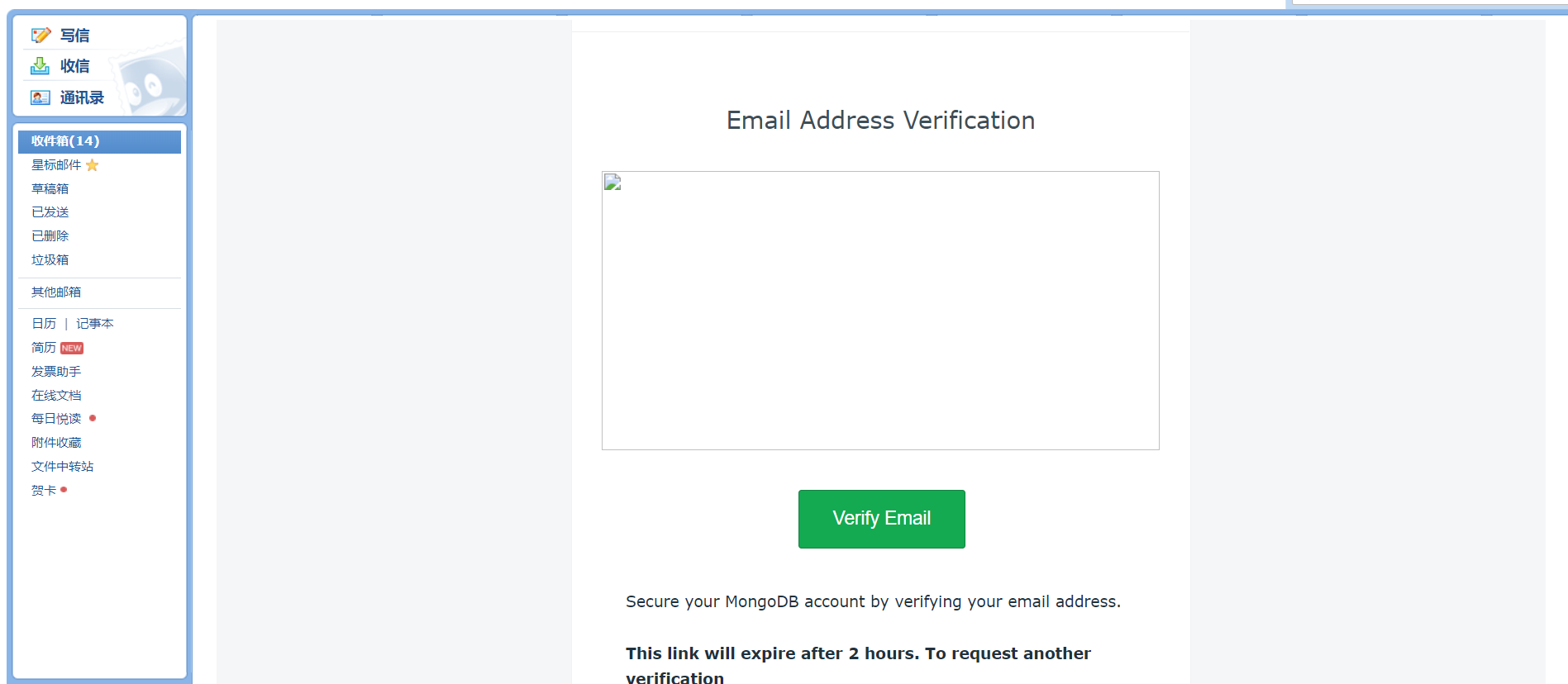Viewport: 1568px width, 684px height.
Task: Open the calendar link 日历
Action: click(44, 324)
